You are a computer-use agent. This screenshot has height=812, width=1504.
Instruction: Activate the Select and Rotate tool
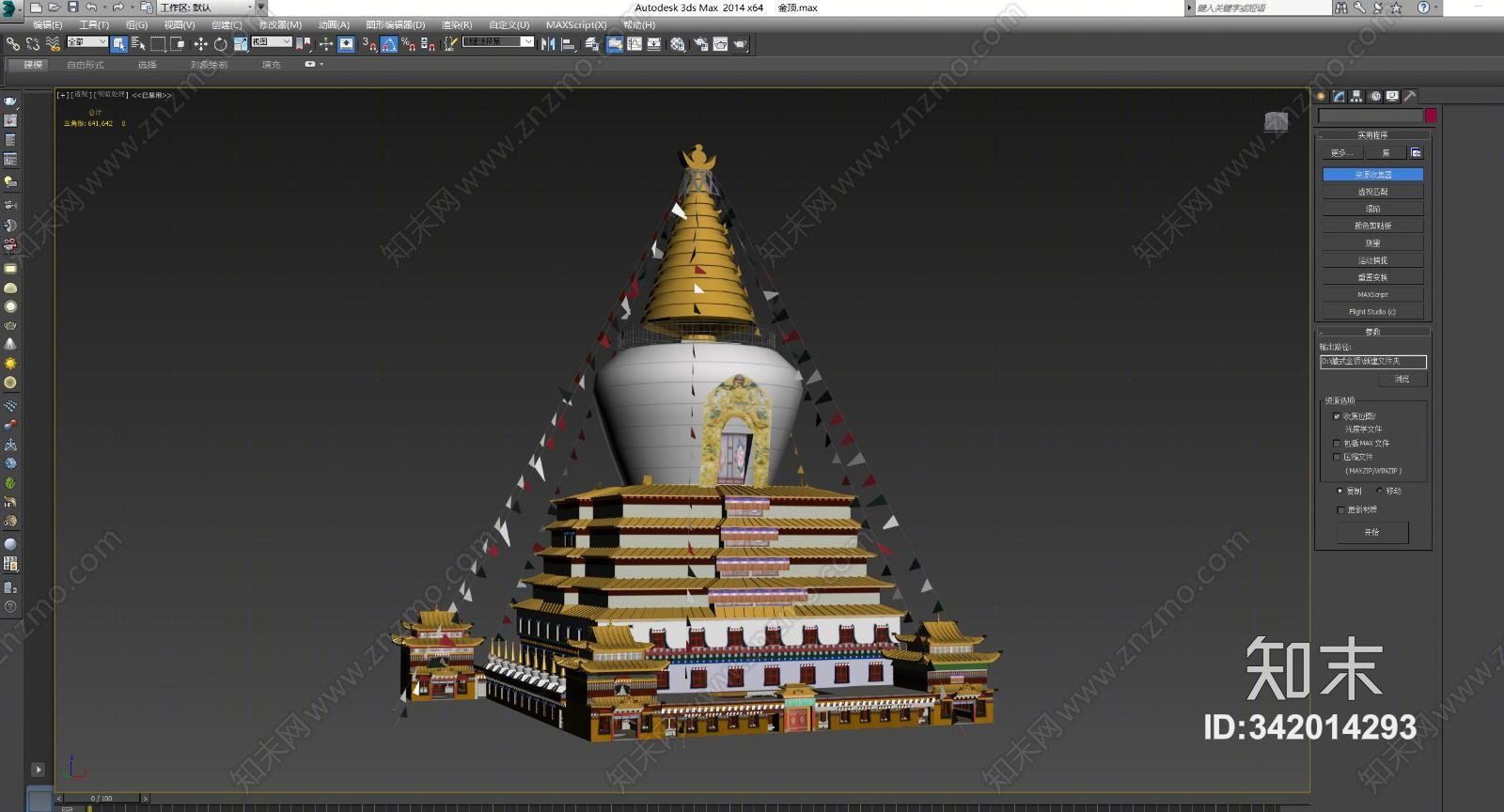point(220,43)
